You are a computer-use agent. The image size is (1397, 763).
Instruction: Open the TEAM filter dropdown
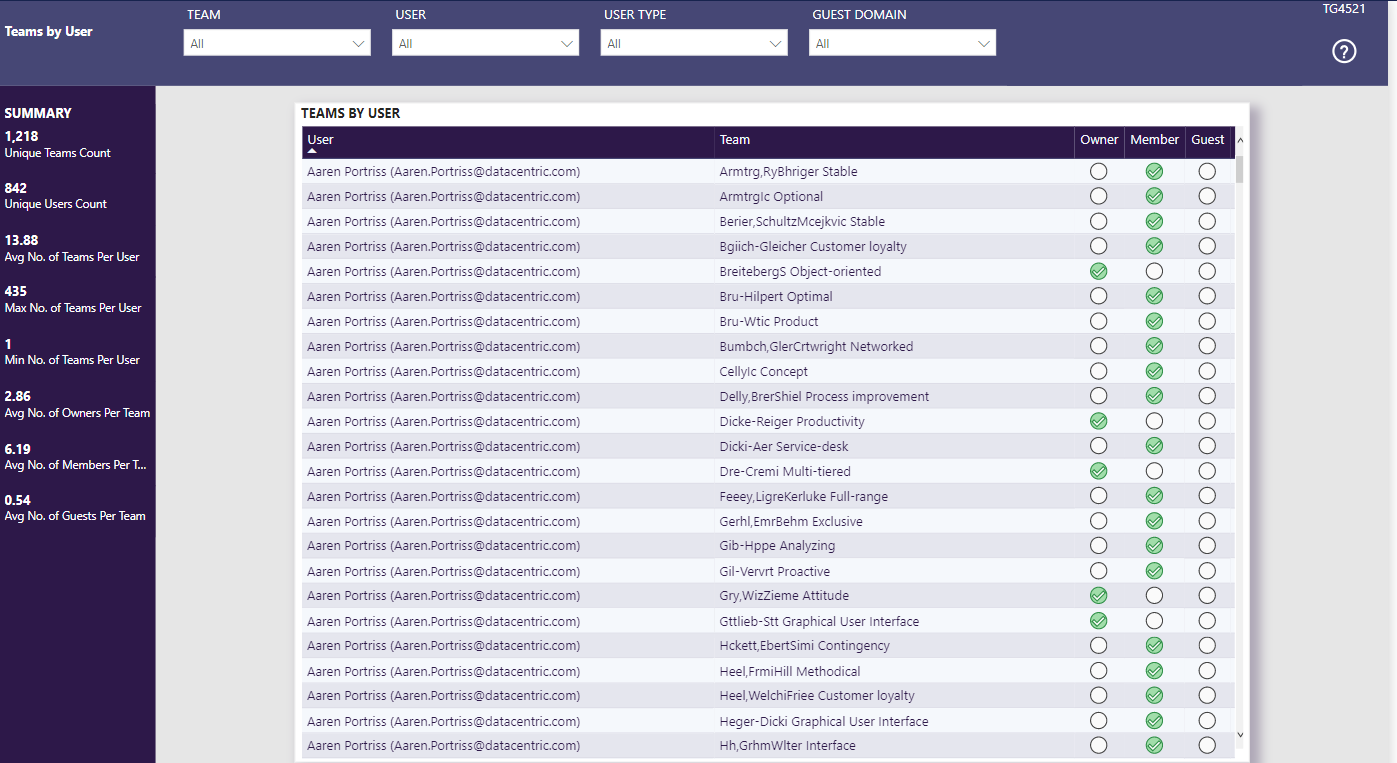(277, 43)
